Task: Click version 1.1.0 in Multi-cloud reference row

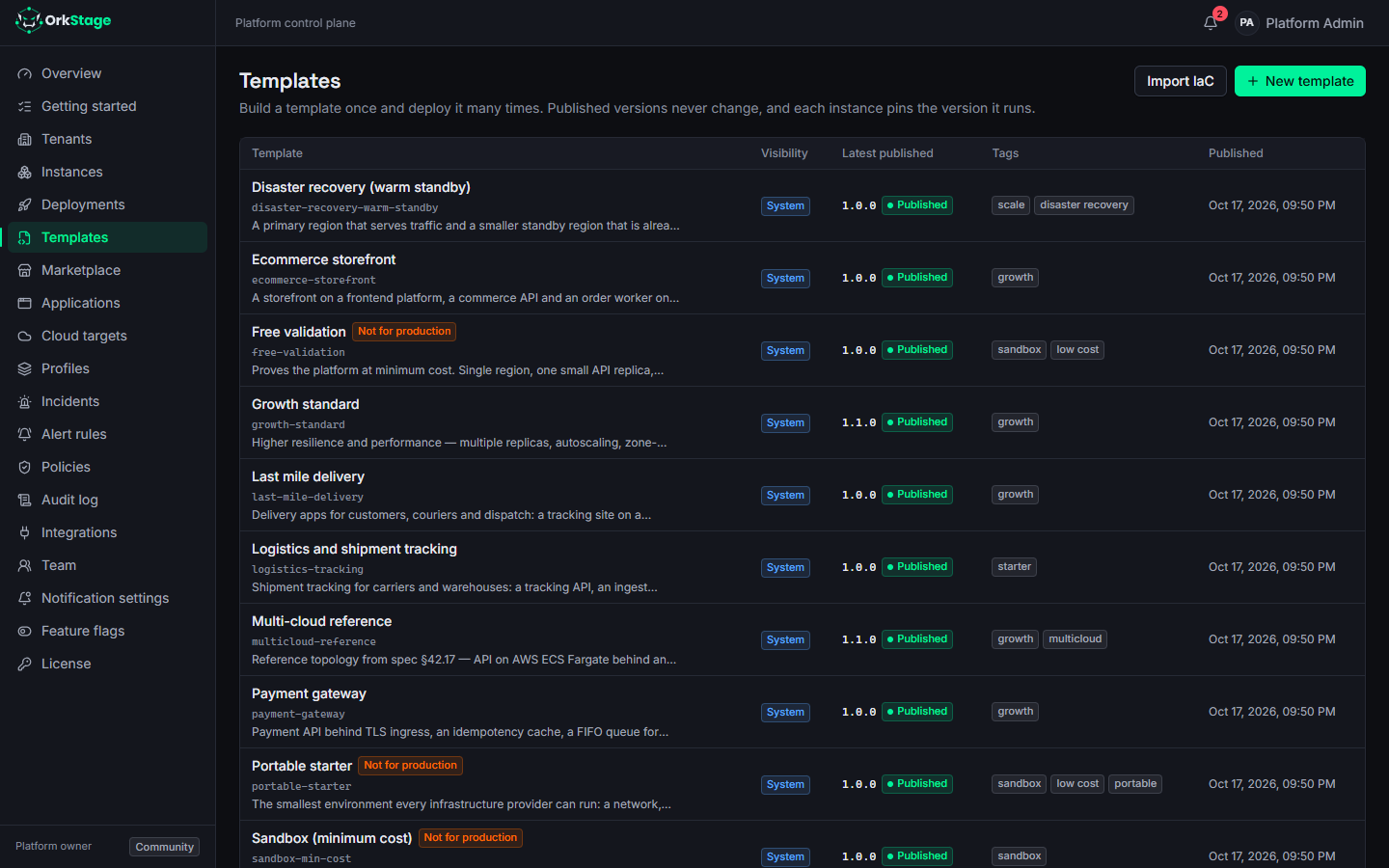Action: pyautogui.click(x=858, y=639)
